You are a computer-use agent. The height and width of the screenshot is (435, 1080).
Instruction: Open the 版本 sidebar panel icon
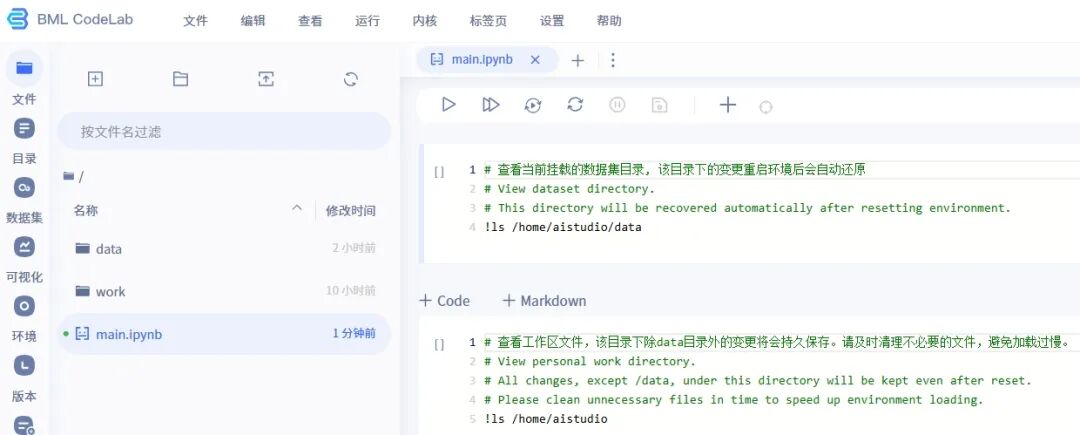(24, 365)
